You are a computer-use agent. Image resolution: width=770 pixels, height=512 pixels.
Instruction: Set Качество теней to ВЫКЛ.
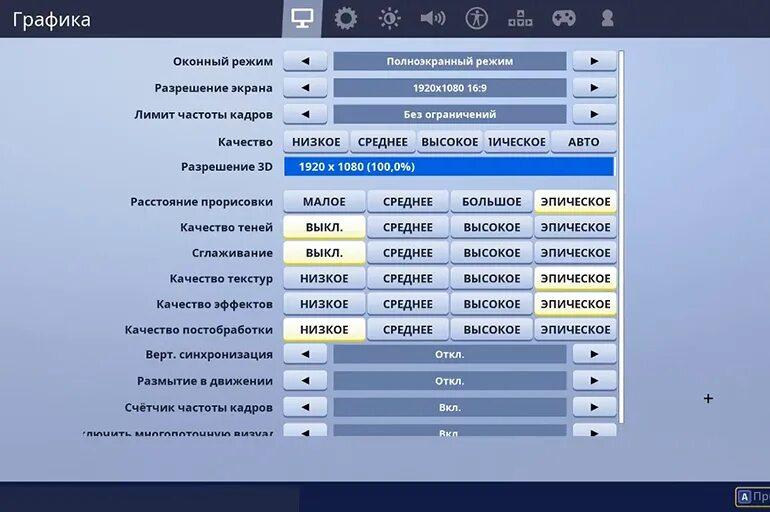click(x=324, y=227)
